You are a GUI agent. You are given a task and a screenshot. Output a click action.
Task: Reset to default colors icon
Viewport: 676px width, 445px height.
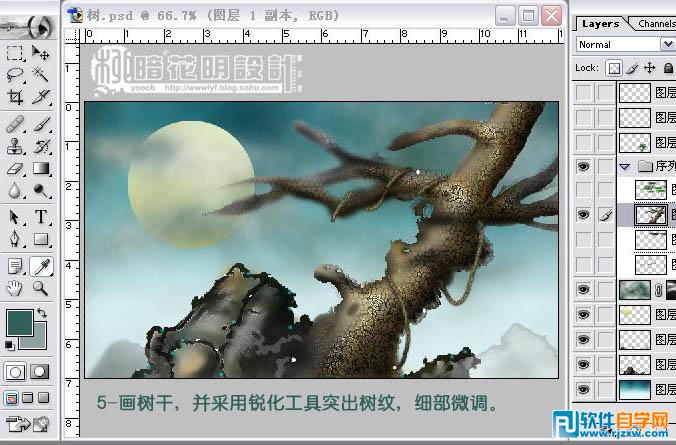coord(9,345)
